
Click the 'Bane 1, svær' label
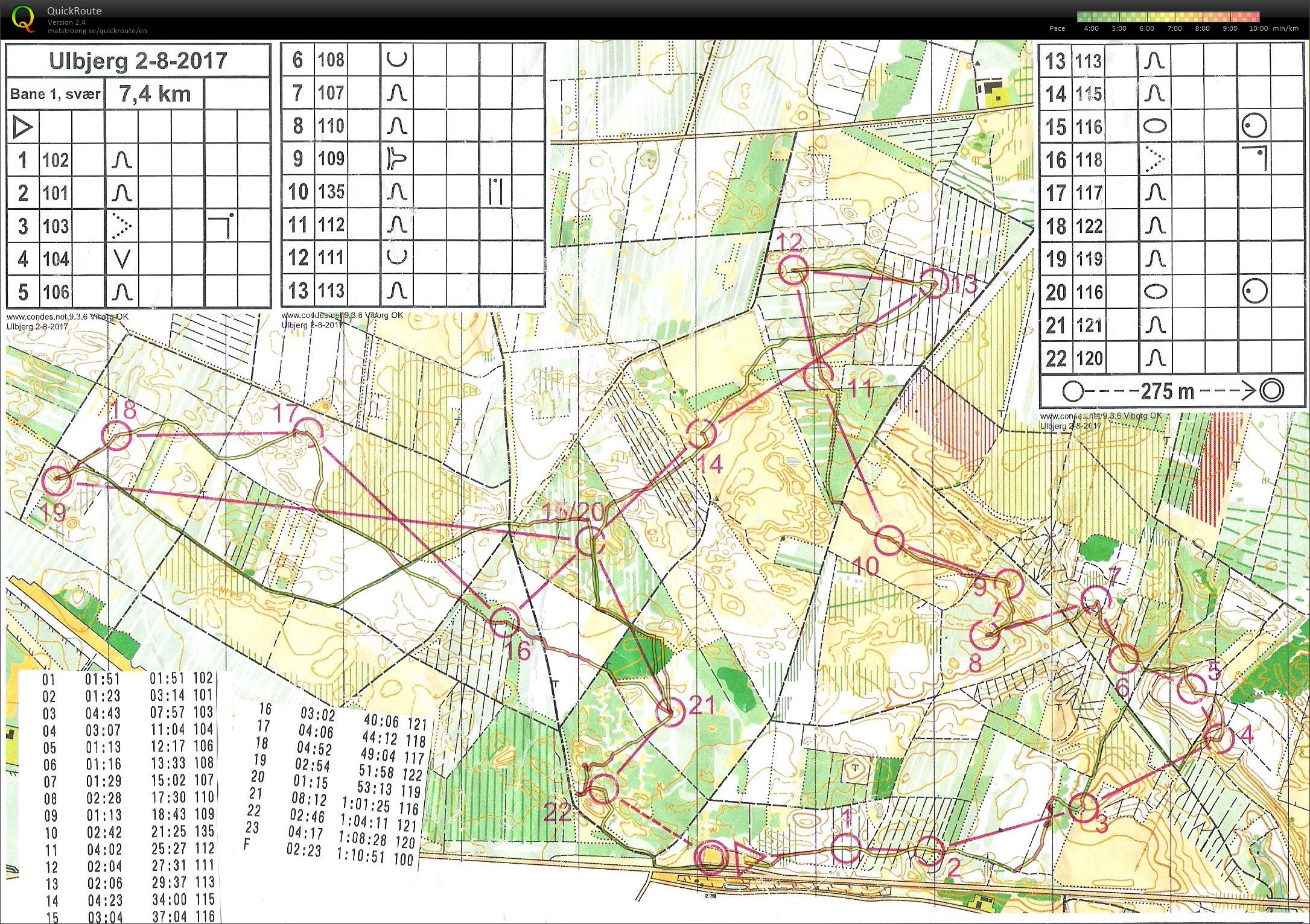(x=55, y=93)
